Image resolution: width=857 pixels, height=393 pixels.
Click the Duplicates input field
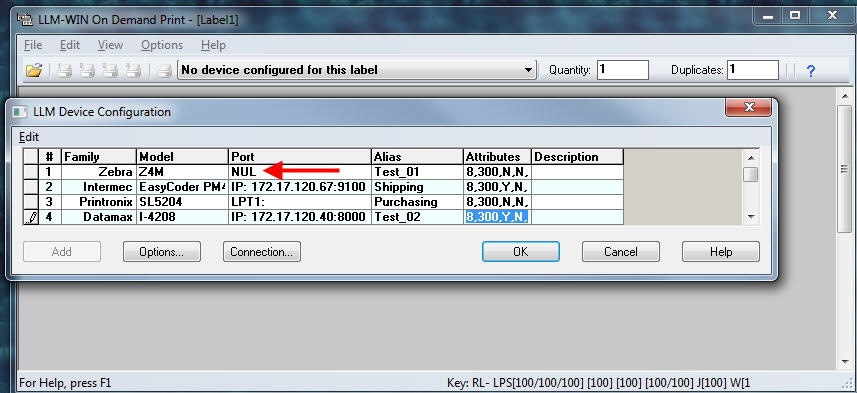(x=753, y=70)
